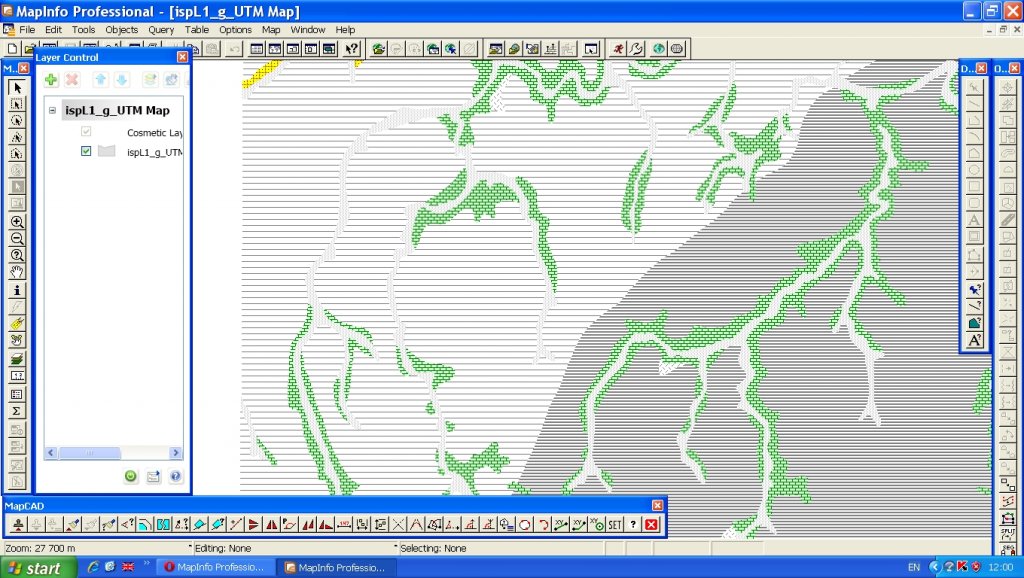The height and width of the screenshot is (578, 1024).
Task: Select the arrow Select tool in Main toolbar
Action: 17,87
